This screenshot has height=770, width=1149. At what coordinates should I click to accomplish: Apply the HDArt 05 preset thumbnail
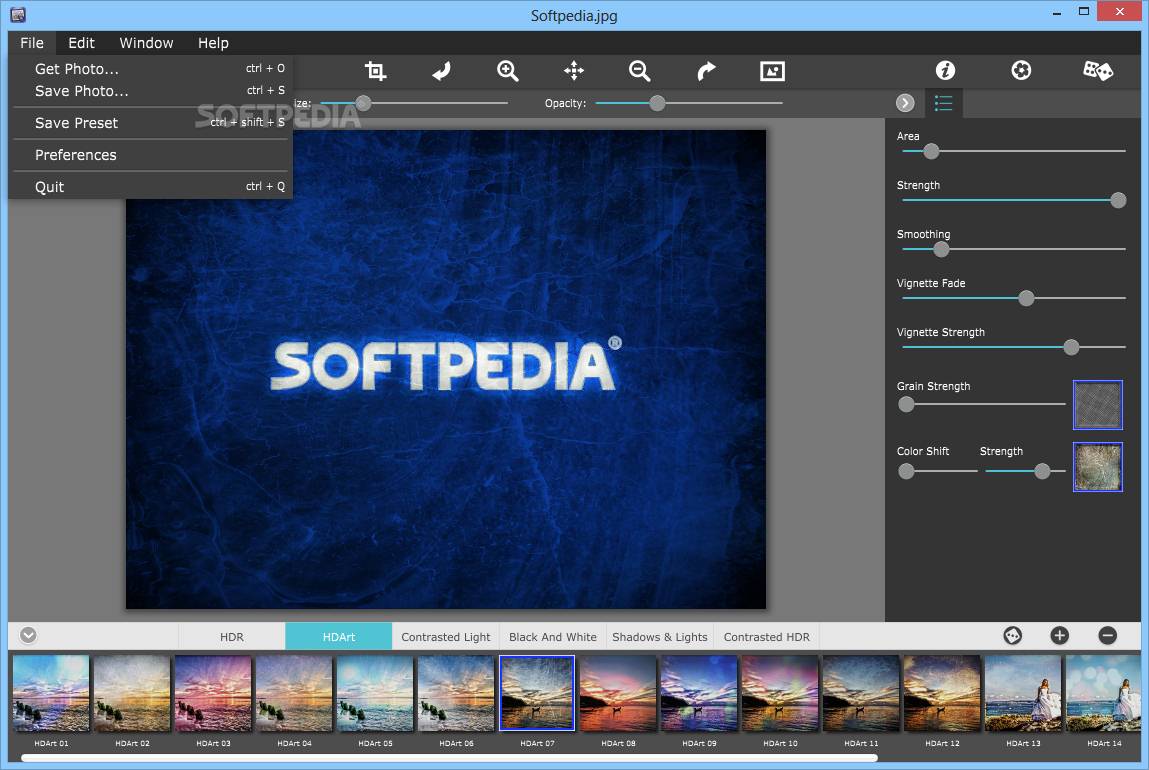(x=375, y=694)
